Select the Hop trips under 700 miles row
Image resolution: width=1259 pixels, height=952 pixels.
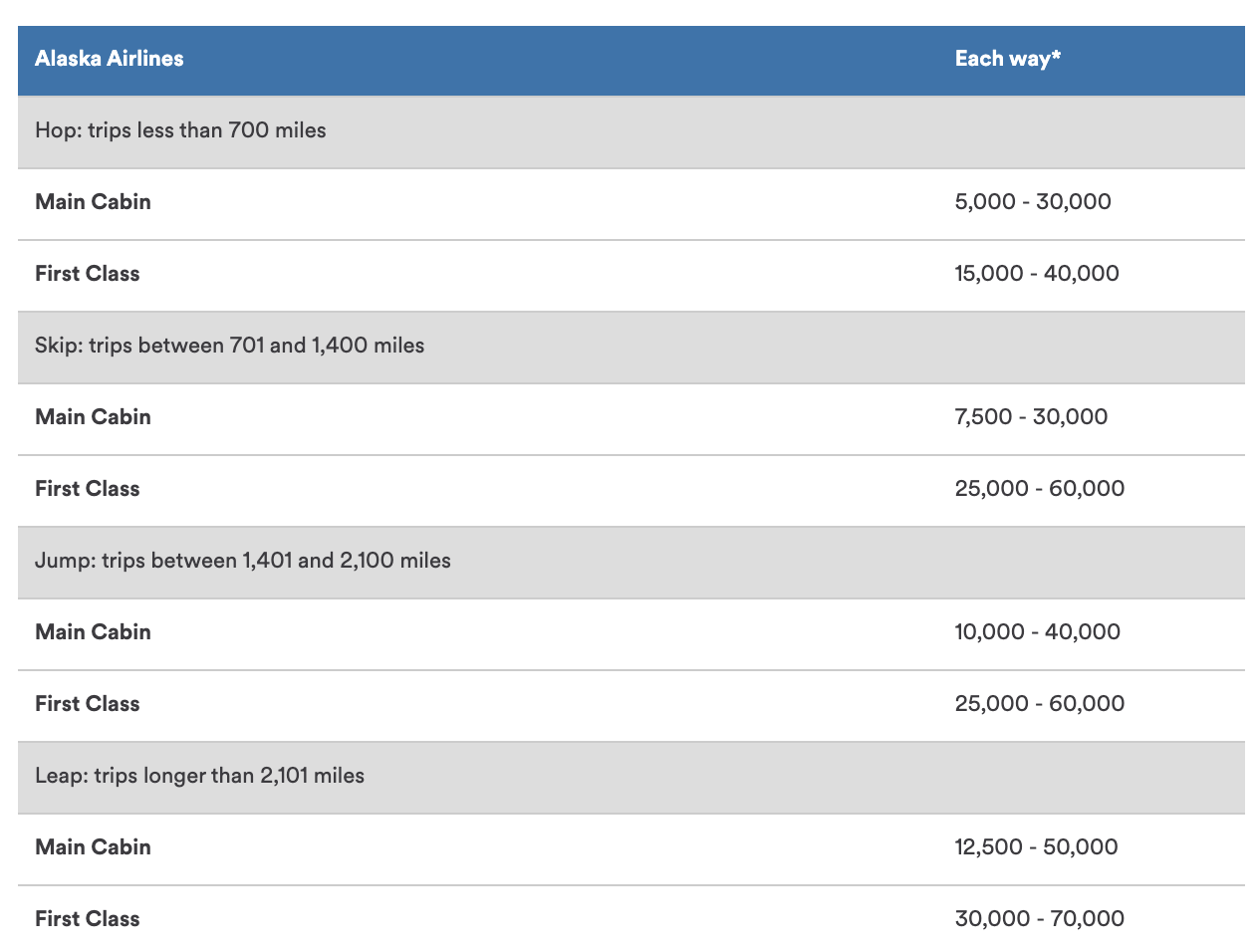click(x=180, y=130)
